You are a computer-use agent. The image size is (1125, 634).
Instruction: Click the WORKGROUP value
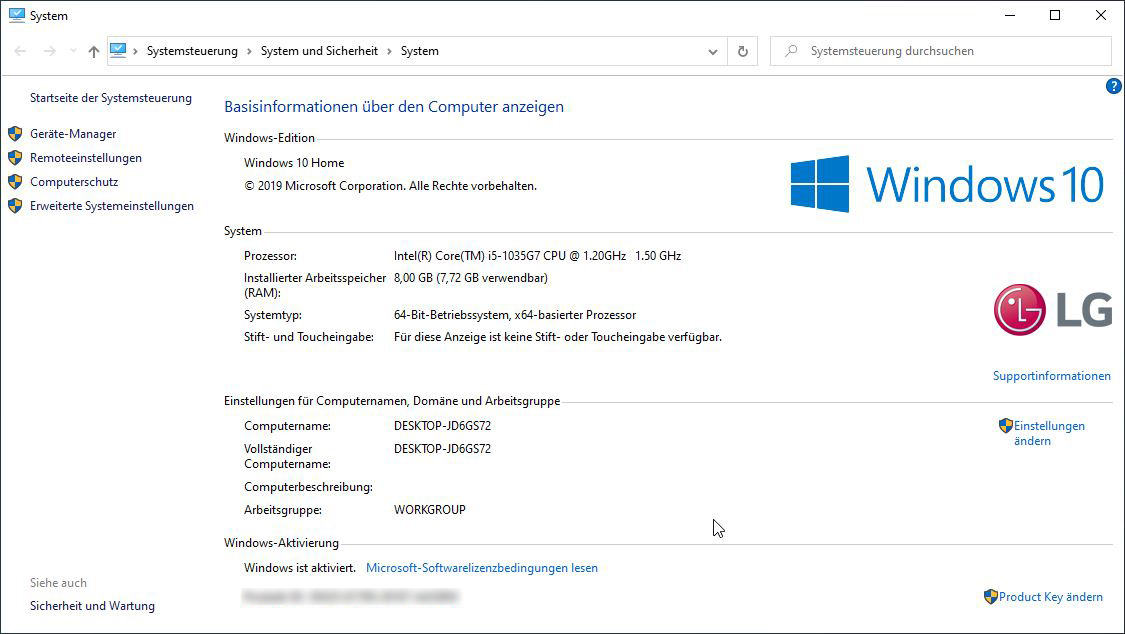click(x=430, y=510)
